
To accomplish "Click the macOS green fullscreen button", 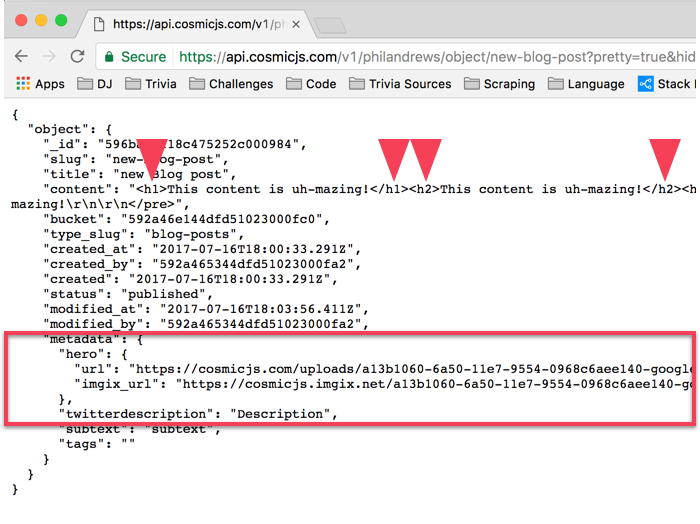I will pos(61,20).
